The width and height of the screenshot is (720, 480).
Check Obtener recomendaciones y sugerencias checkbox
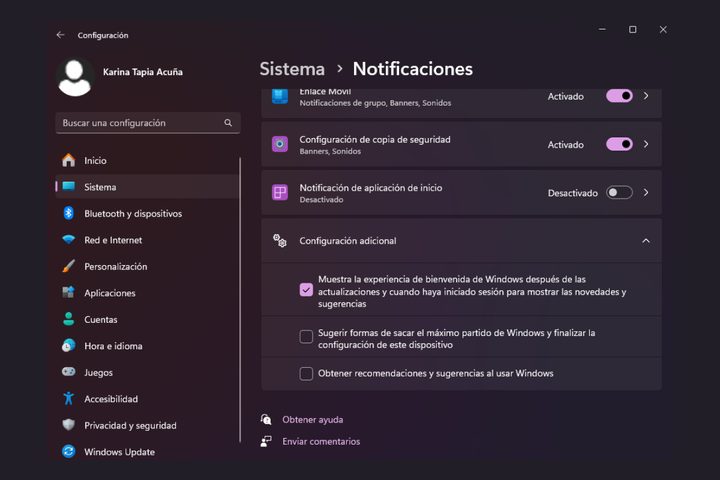click(306, 373)
